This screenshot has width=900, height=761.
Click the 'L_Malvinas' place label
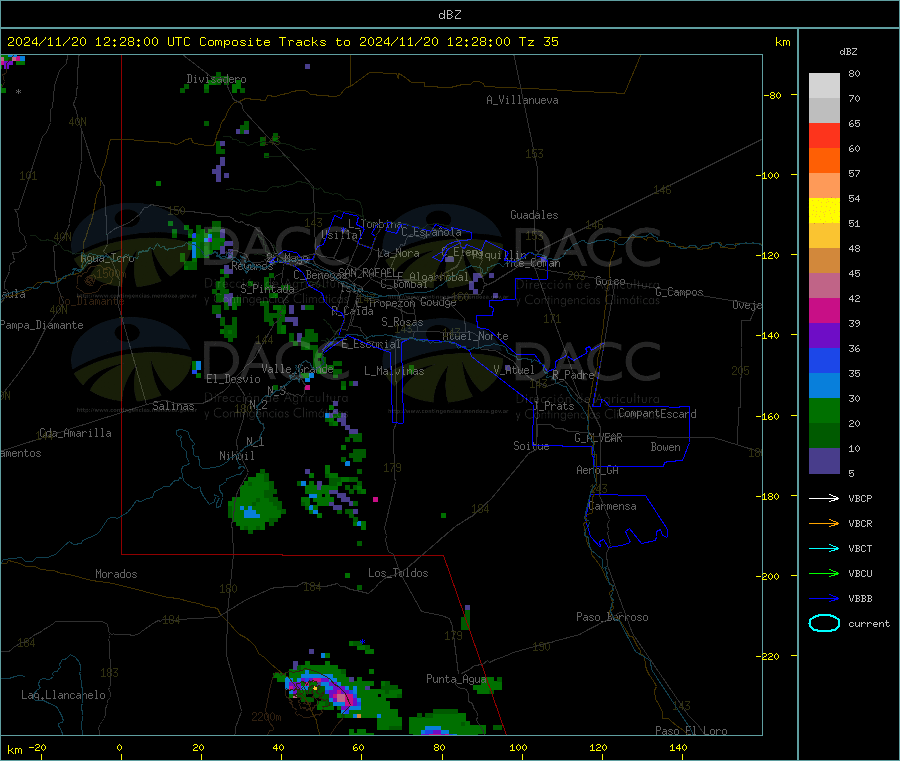click(x=394, y=371)
